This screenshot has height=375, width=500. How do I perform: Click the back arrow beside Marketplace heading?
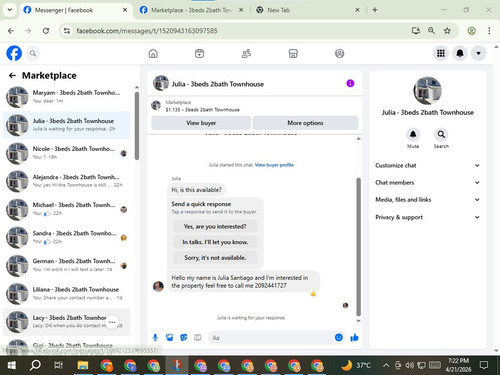[12, 76]
